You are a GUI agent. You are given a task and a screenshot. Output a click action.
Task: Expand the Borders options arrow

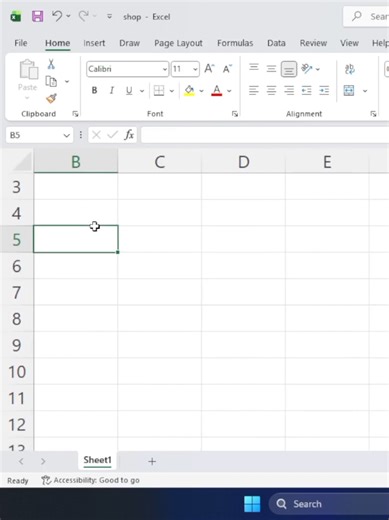point(172,91)
